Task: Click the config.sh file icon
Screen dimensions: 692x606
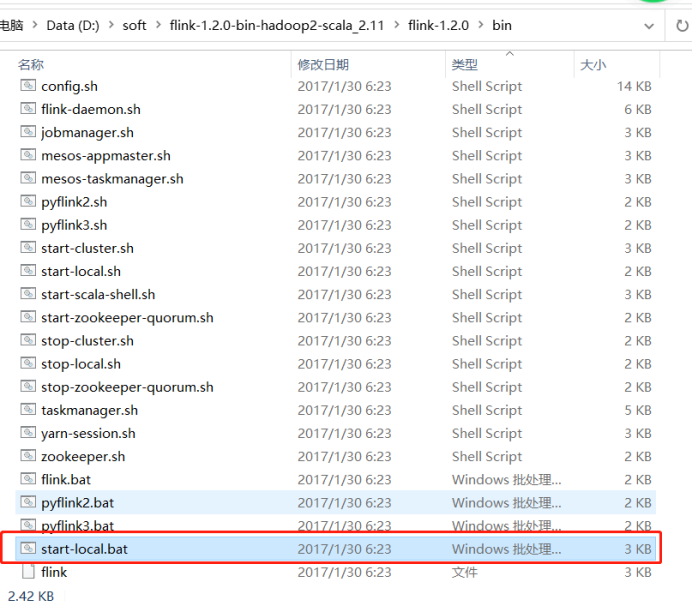Action: coord(28,85)
